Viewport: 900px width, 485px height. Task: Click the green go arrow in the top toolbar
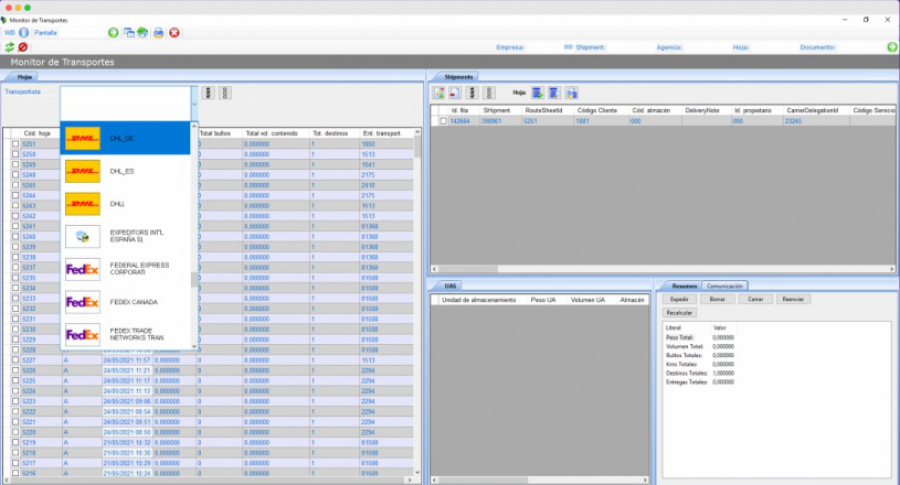[113, 33]
